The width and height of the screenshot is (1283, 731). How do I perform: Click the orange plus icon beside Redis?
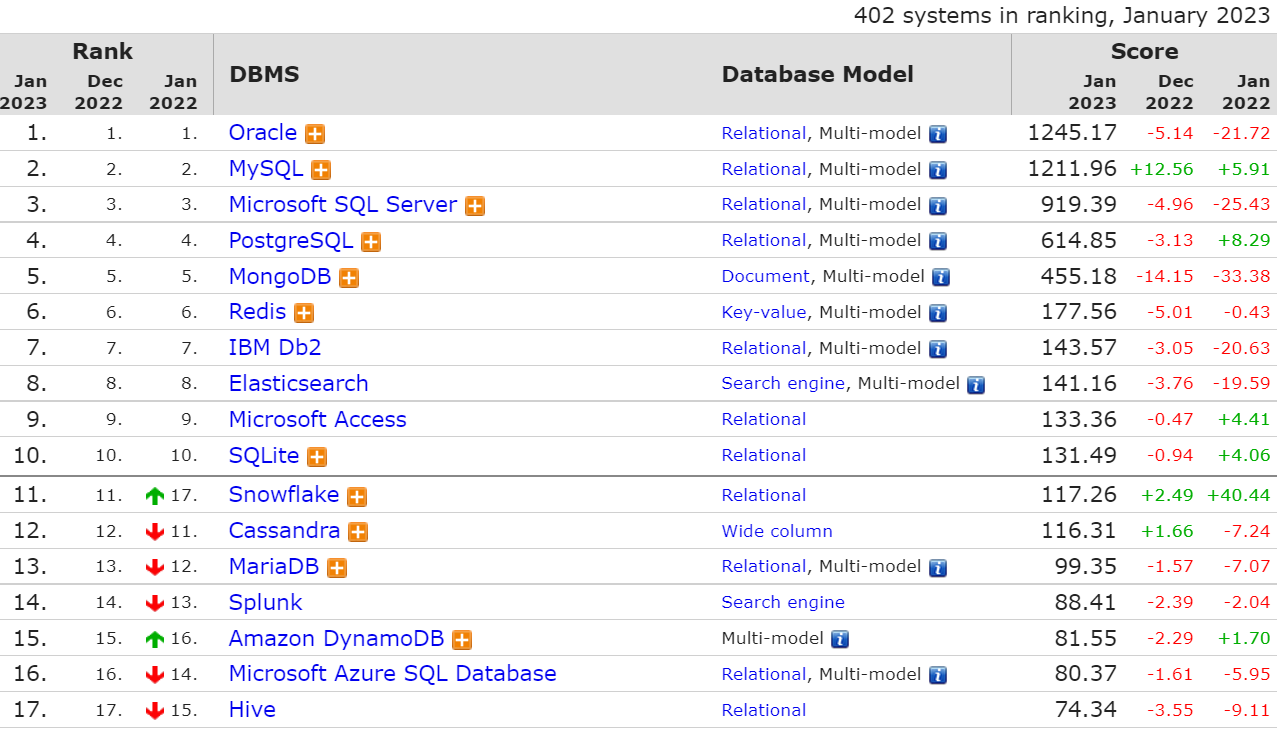(x=304, y=313)
